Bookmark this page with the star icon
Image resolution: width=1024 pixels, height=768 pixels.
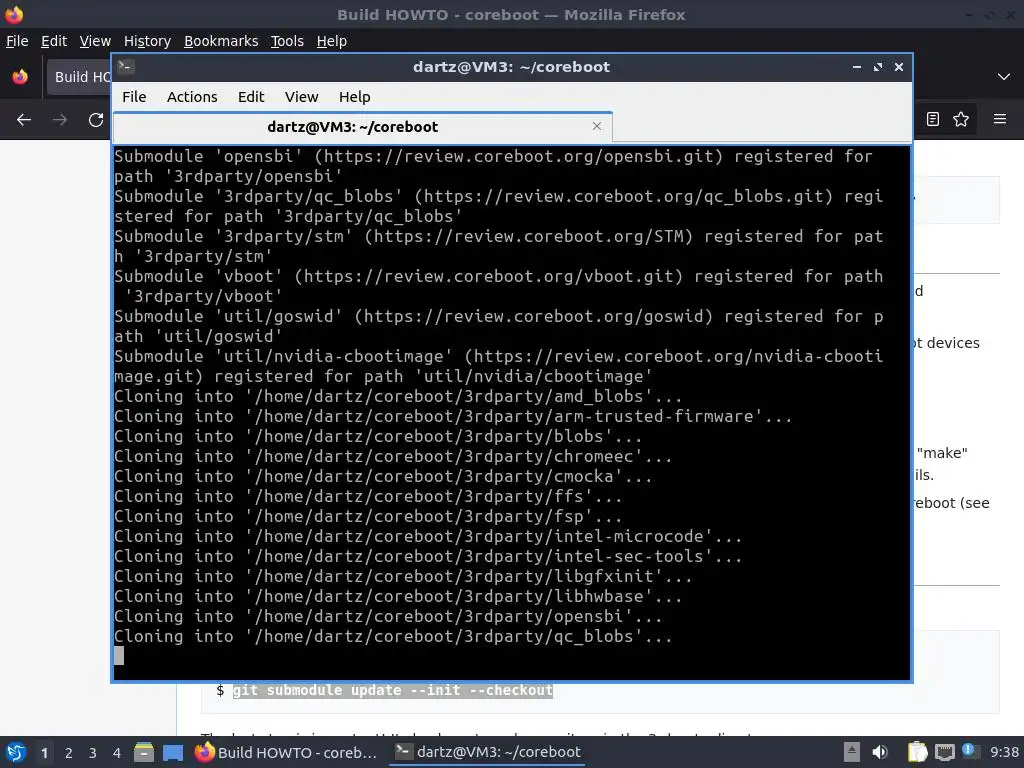point(961,119)
